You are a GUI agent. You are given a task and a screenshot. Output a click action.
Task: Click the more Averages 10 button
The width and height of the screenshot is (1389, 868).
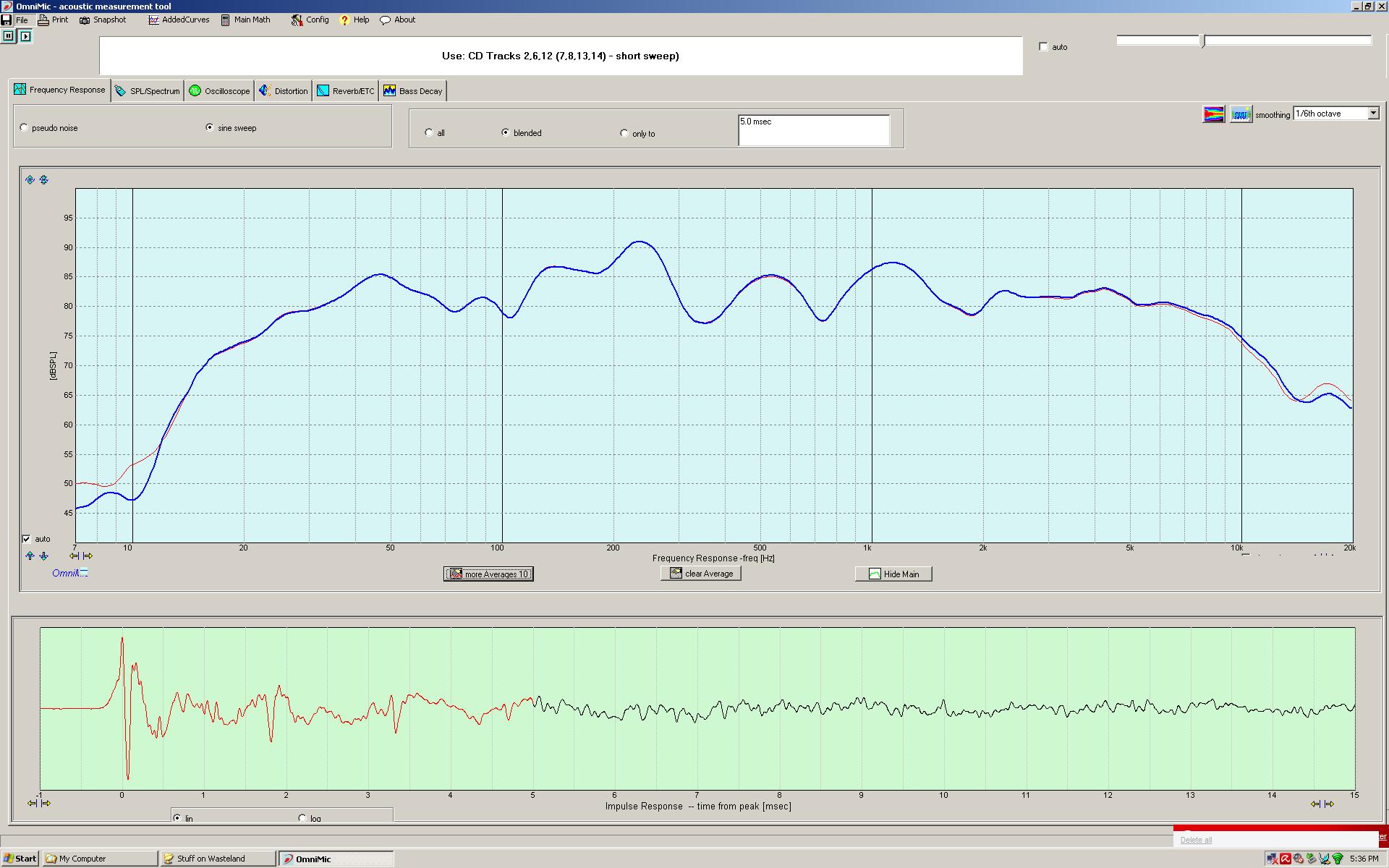488,574
